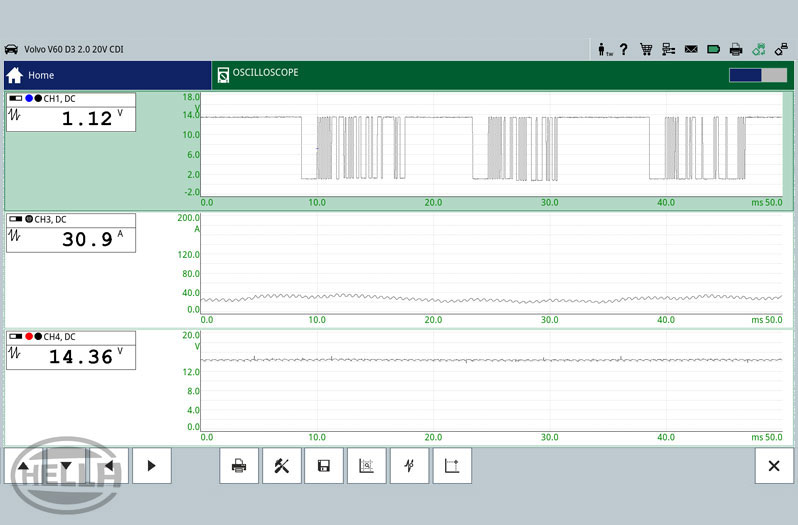
Task: Go to the Home screen
Action: coord(32,75)
